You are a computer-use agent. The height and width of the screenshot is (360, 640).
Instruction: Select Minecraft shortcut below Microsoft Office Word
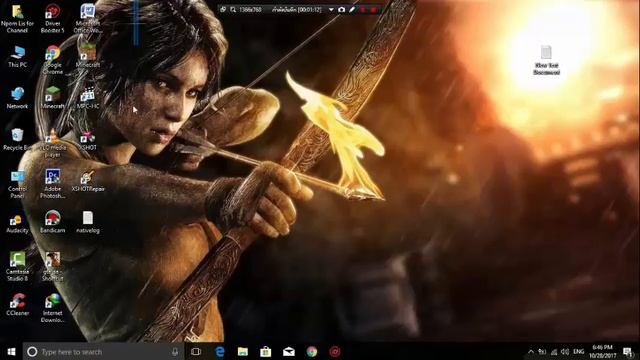click(x=87, y=56)
